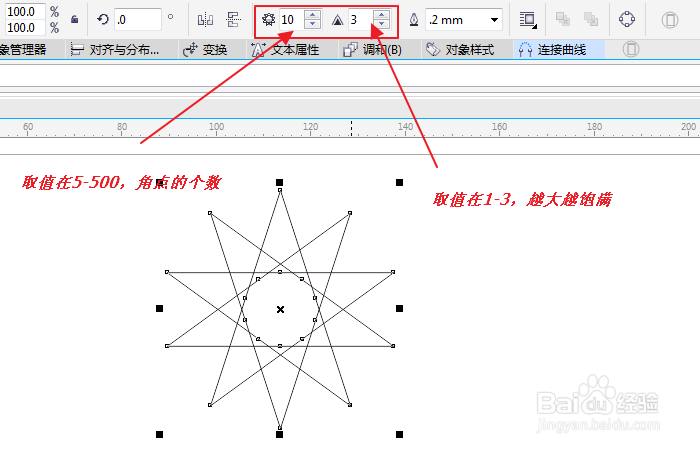The height and width of the screenshot is (450, 700).
Task: Click the star's topmost point node
Action: (280, 190)
